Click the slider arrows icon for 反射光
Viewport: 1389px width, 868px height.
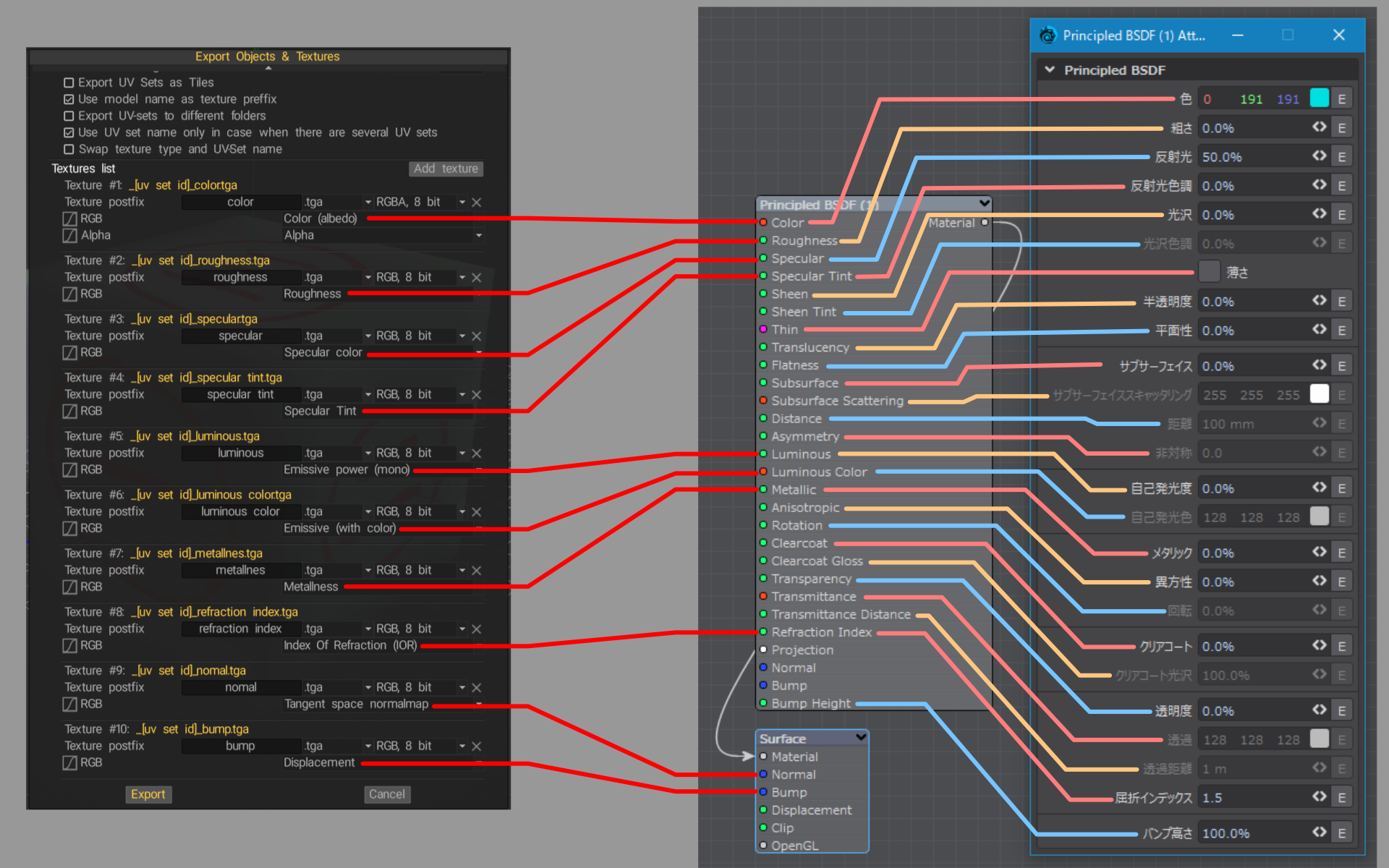coord(1320,156)
